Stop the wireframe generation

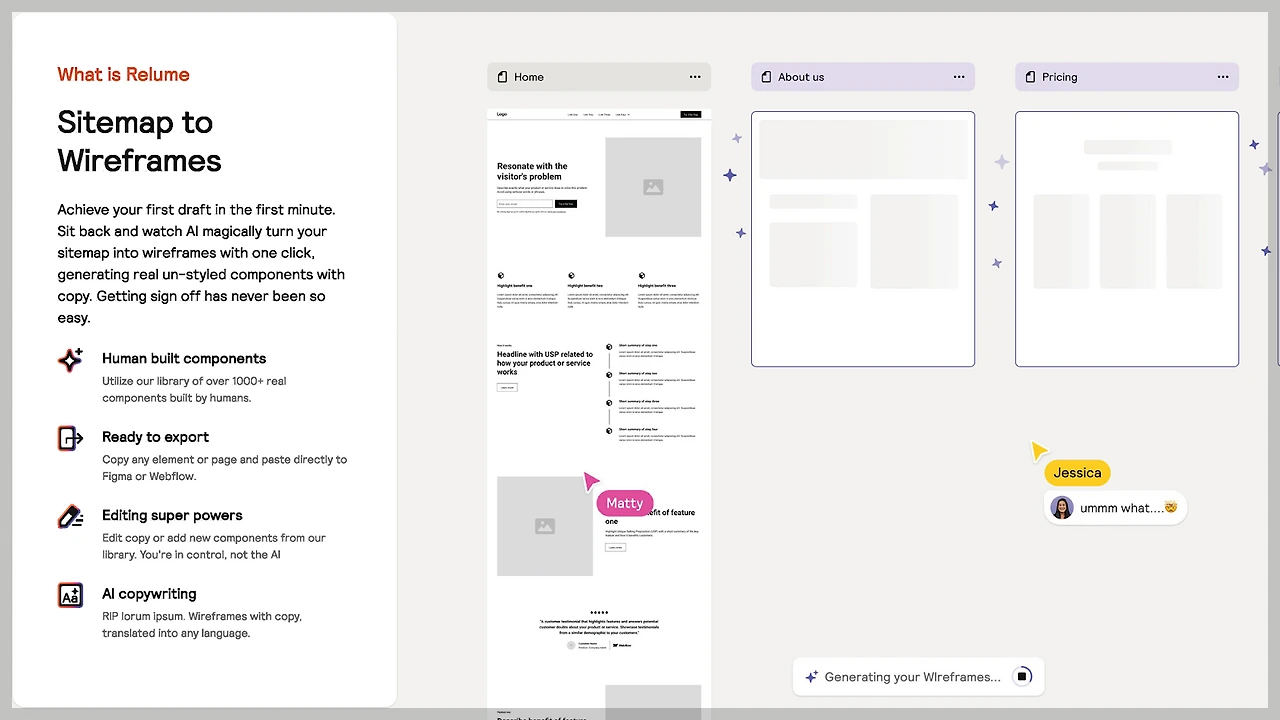click(x=1022, y=677)
